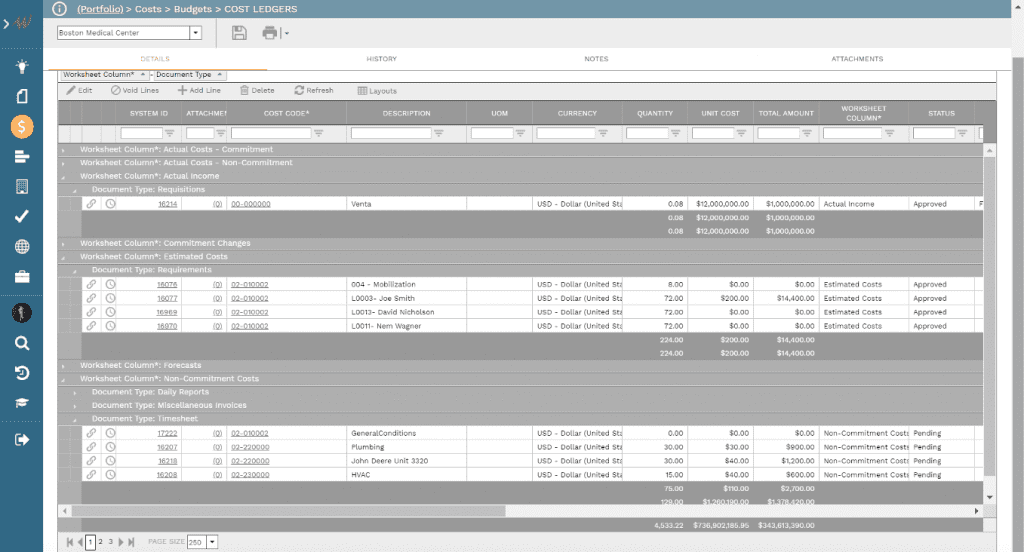This screenshot has width=1024, height=552.
Task: Open the globe sidebar icon
Action: [22, 247]
